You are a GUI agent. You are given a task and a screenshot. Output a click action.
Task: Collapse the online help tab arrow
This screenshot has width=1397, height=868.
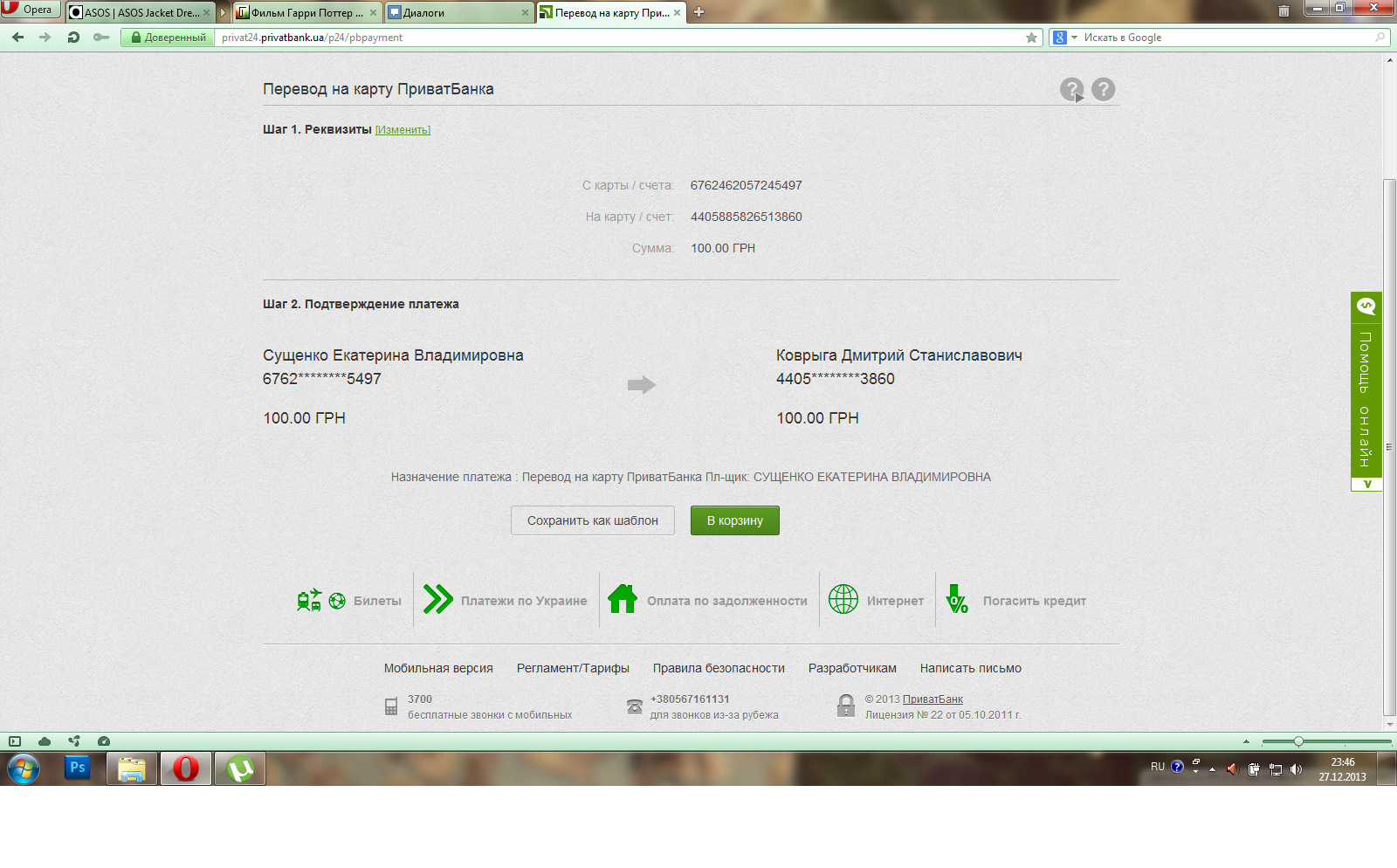[x=1366, y=484]
